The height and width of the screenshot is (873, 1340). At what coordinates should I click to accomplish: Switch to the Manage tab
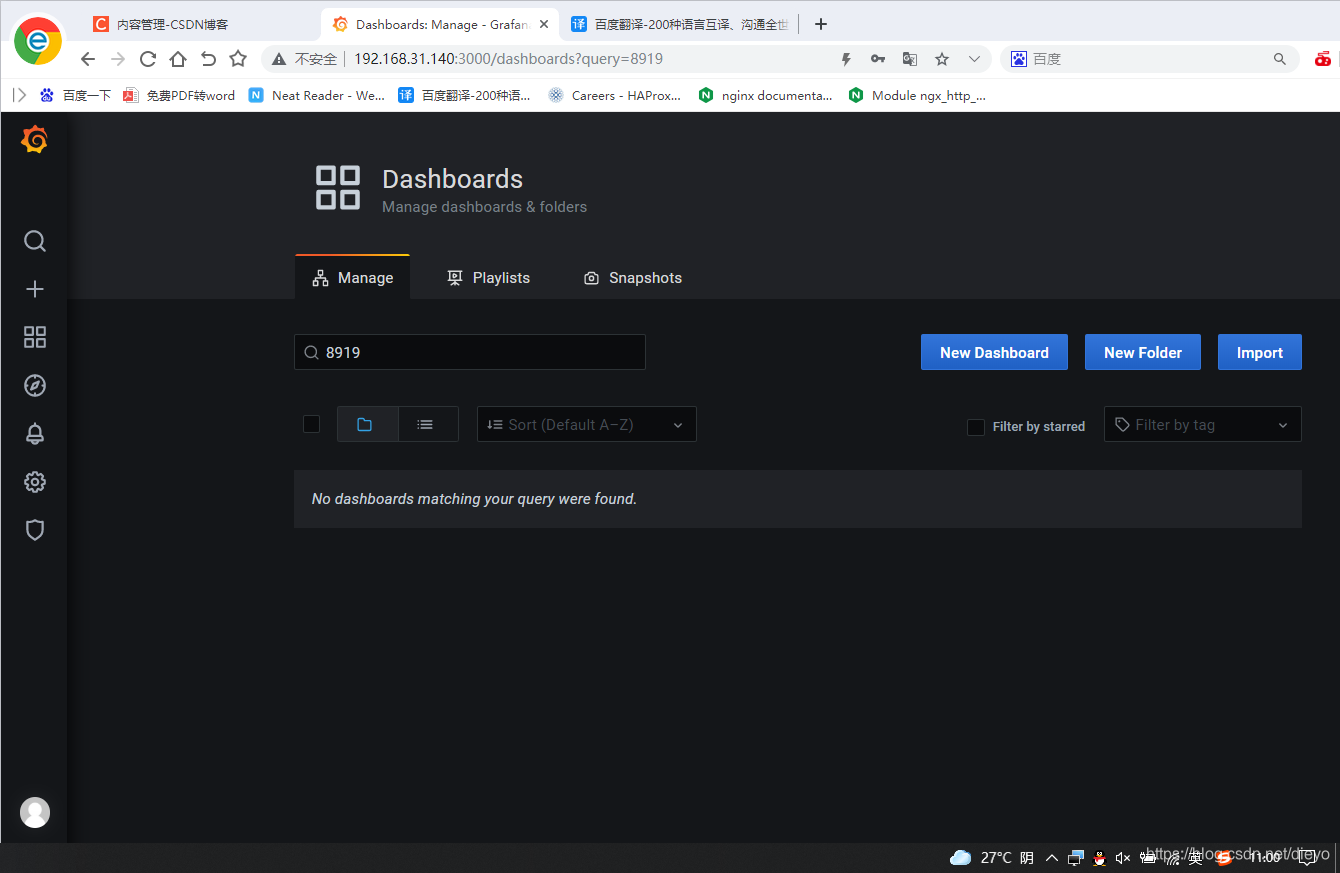click(353, 278)
